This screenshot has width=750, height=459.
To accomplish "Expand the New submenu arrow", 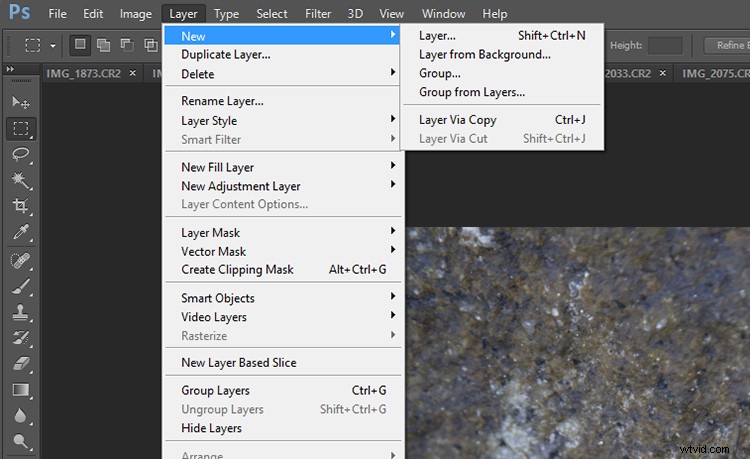I will pos(393,34).
